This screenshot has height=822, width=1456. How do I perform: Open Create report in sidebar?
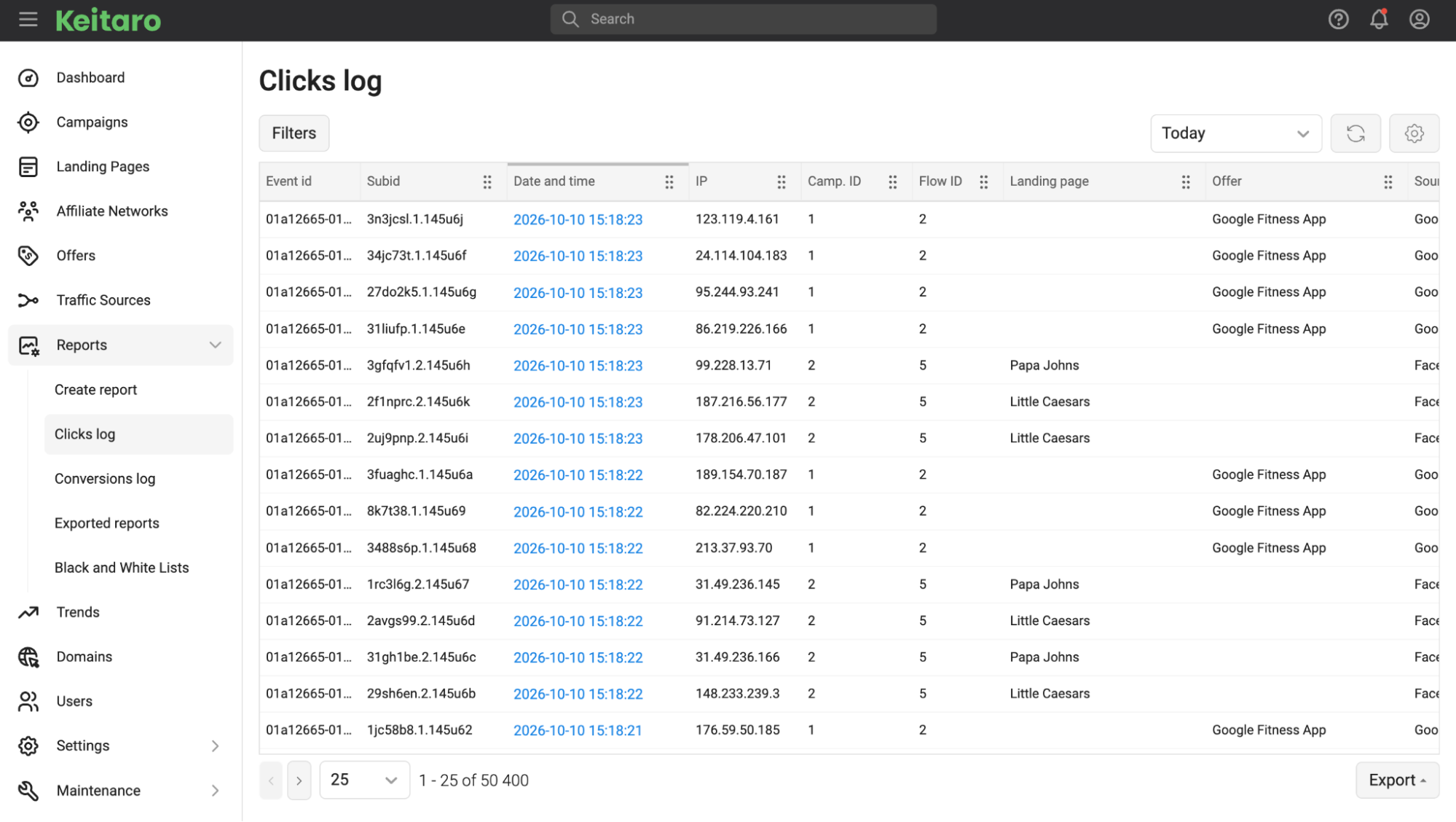96,390
